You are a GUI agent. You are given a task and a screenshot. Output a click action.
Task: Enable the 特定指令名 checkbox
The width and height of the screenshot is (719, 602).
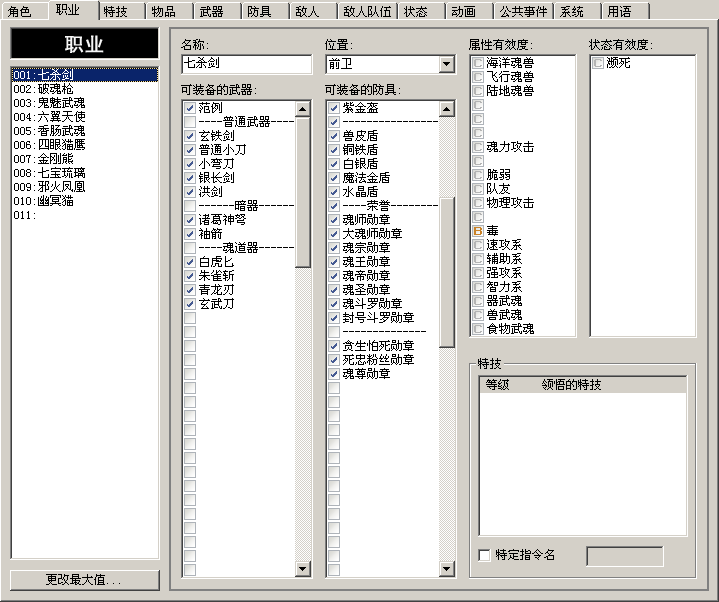pos(484,555)
